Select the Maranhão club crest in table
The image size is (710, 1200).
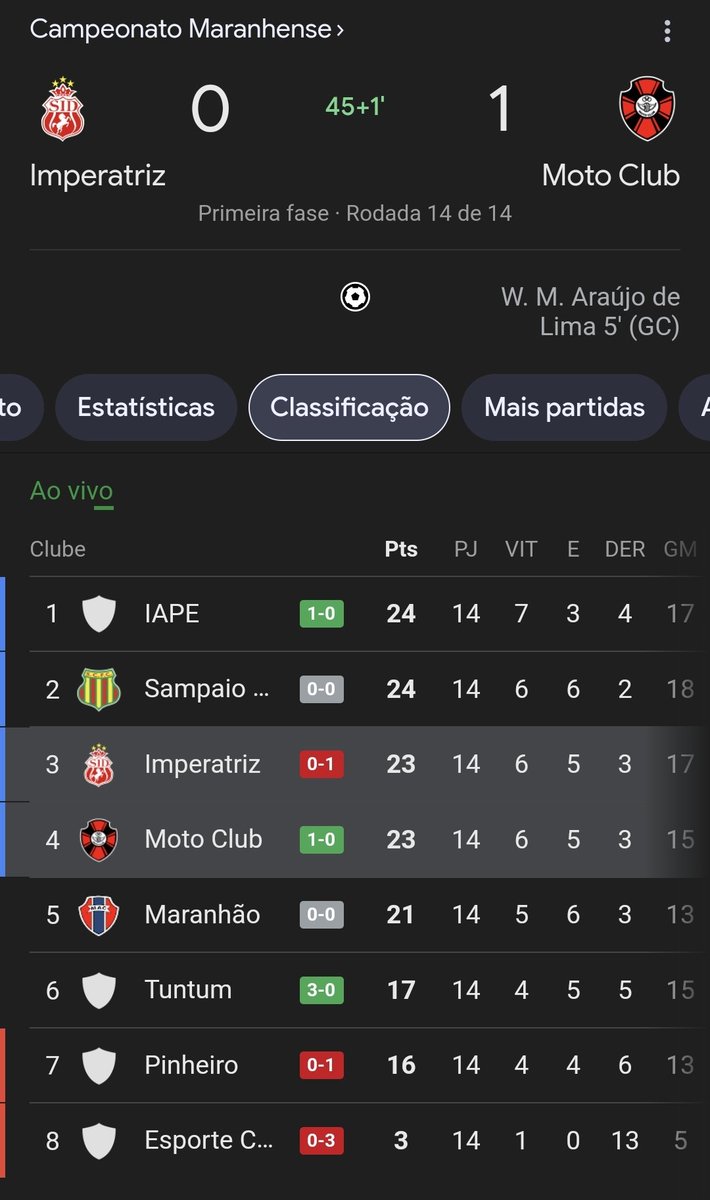(x=98, y=915)
